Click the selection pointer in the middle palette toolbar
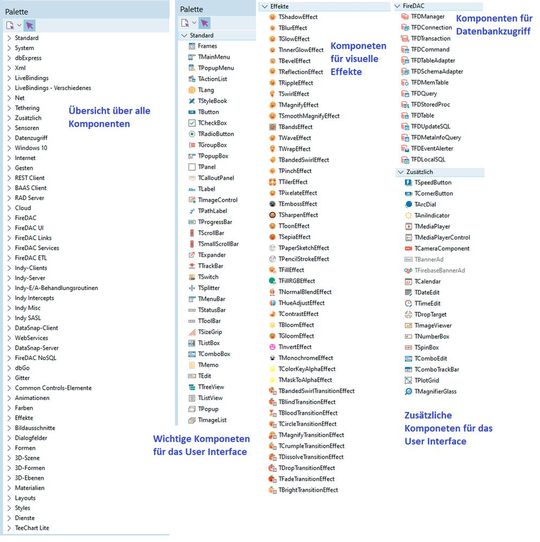The height and width of the screenshot is (542, 540). point(204,23)
